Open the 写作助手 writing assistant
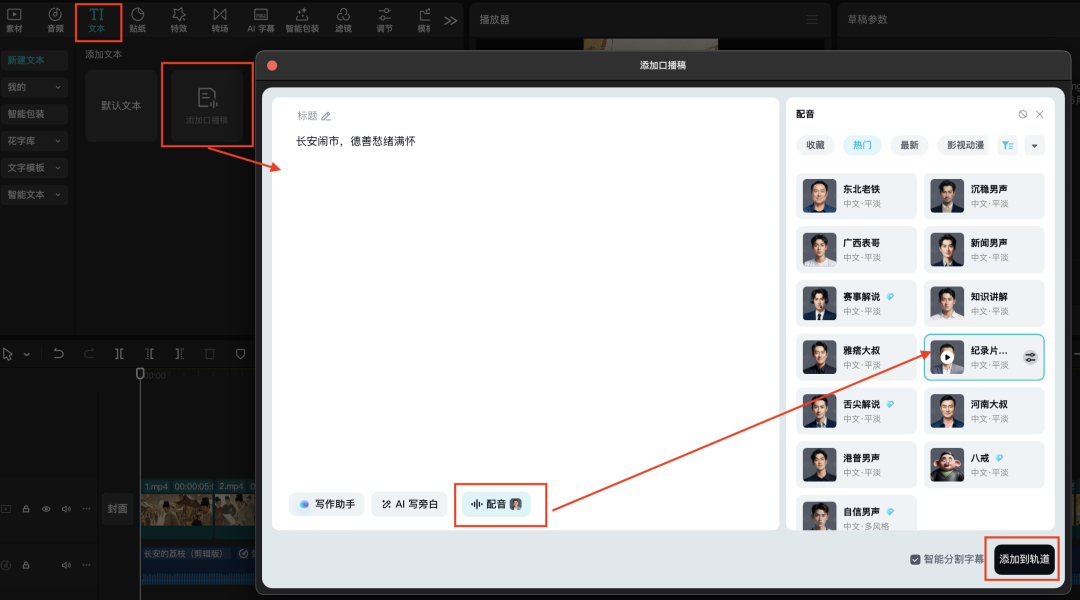Viewport: 1080px width, 600px height. point(327,504)
